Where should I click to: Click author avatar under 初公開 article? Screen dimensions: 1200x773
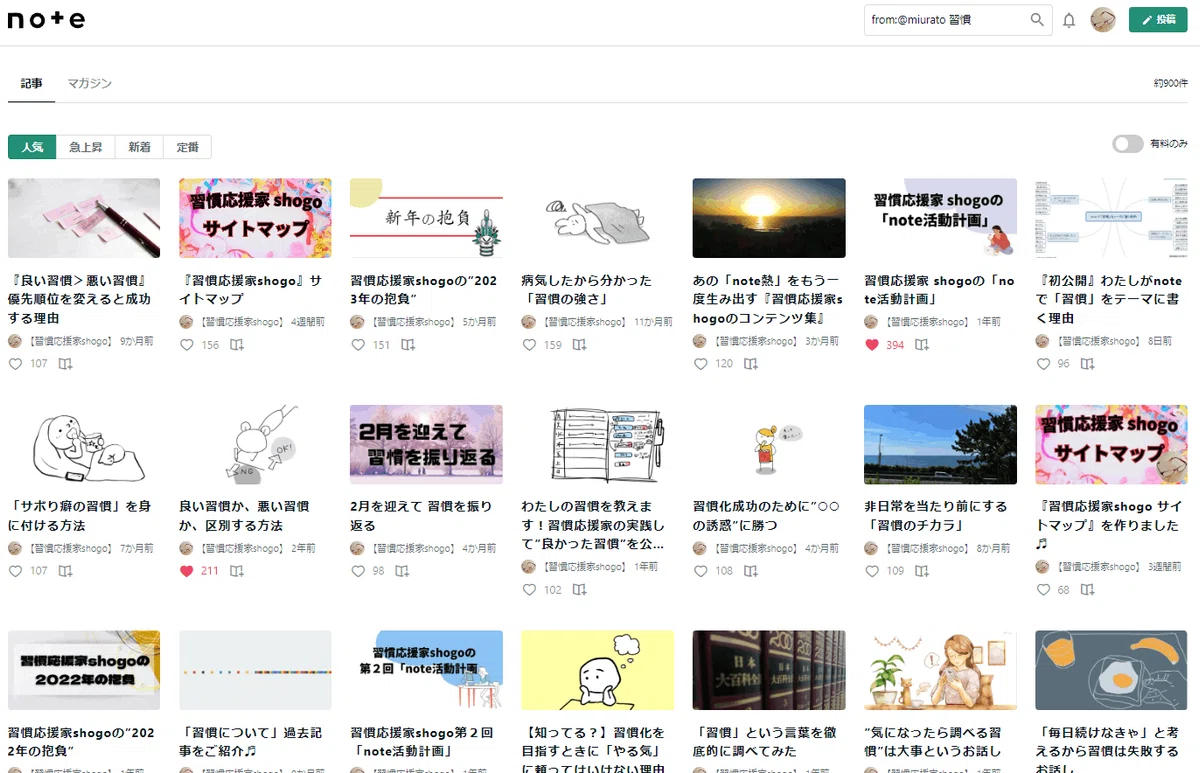(1042, 341)
